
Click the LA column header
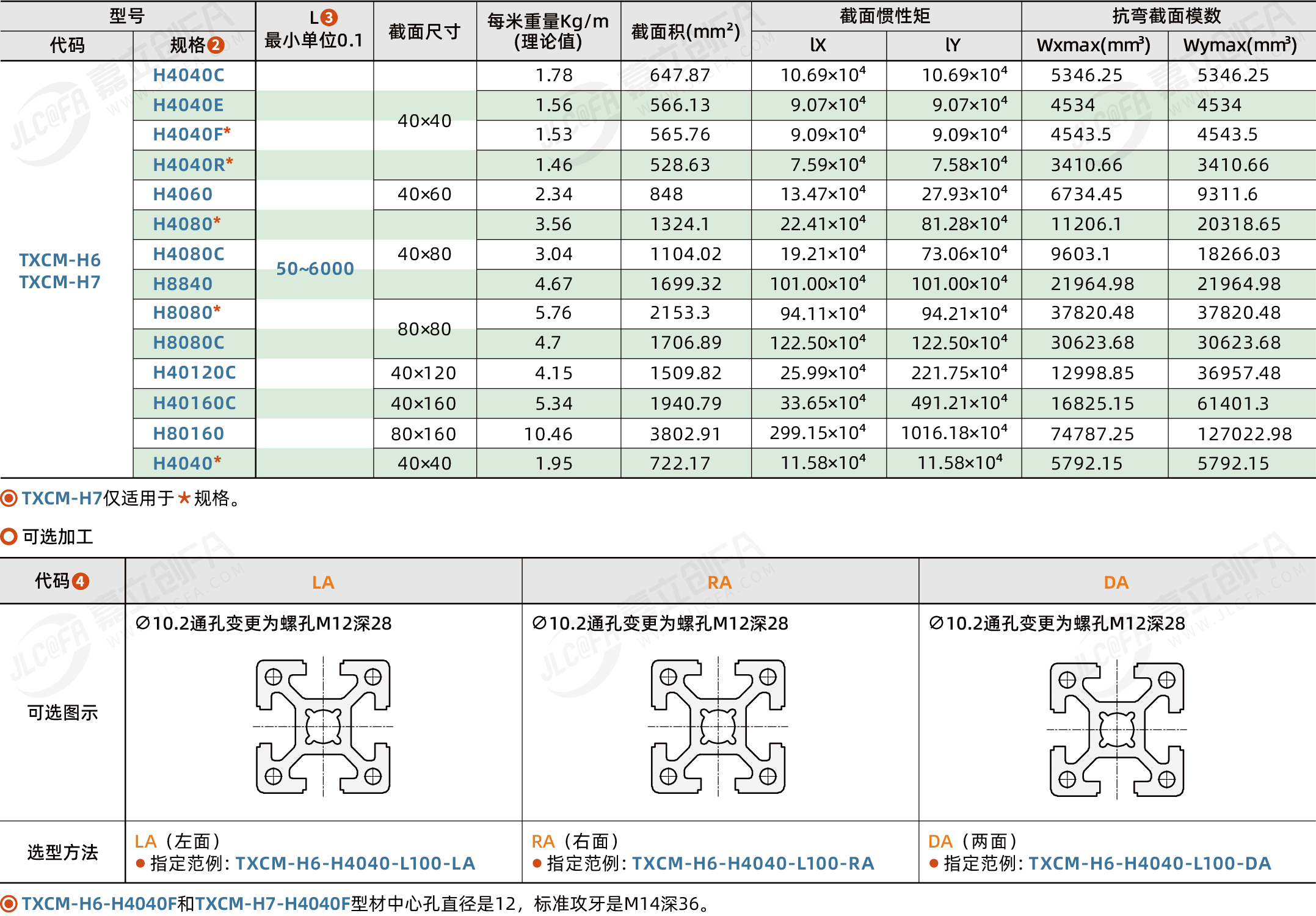point(323,583)
